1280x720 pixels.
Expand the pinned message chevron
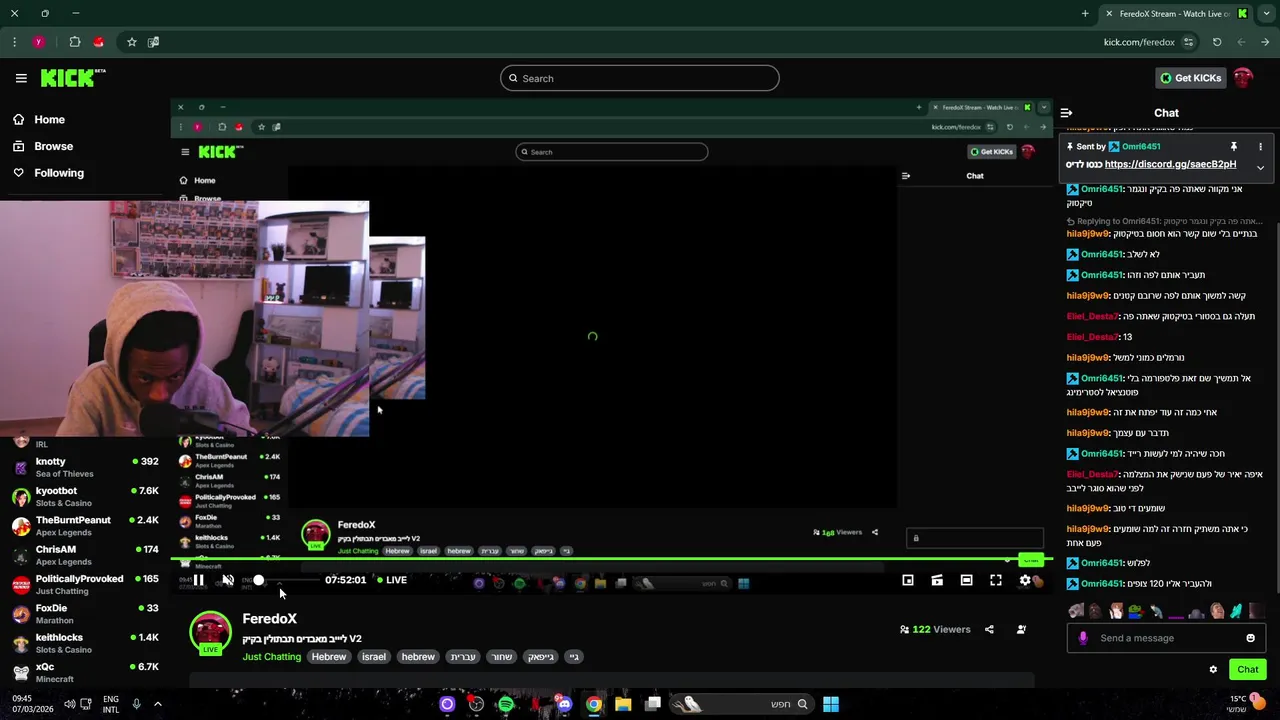[1260, 167]
